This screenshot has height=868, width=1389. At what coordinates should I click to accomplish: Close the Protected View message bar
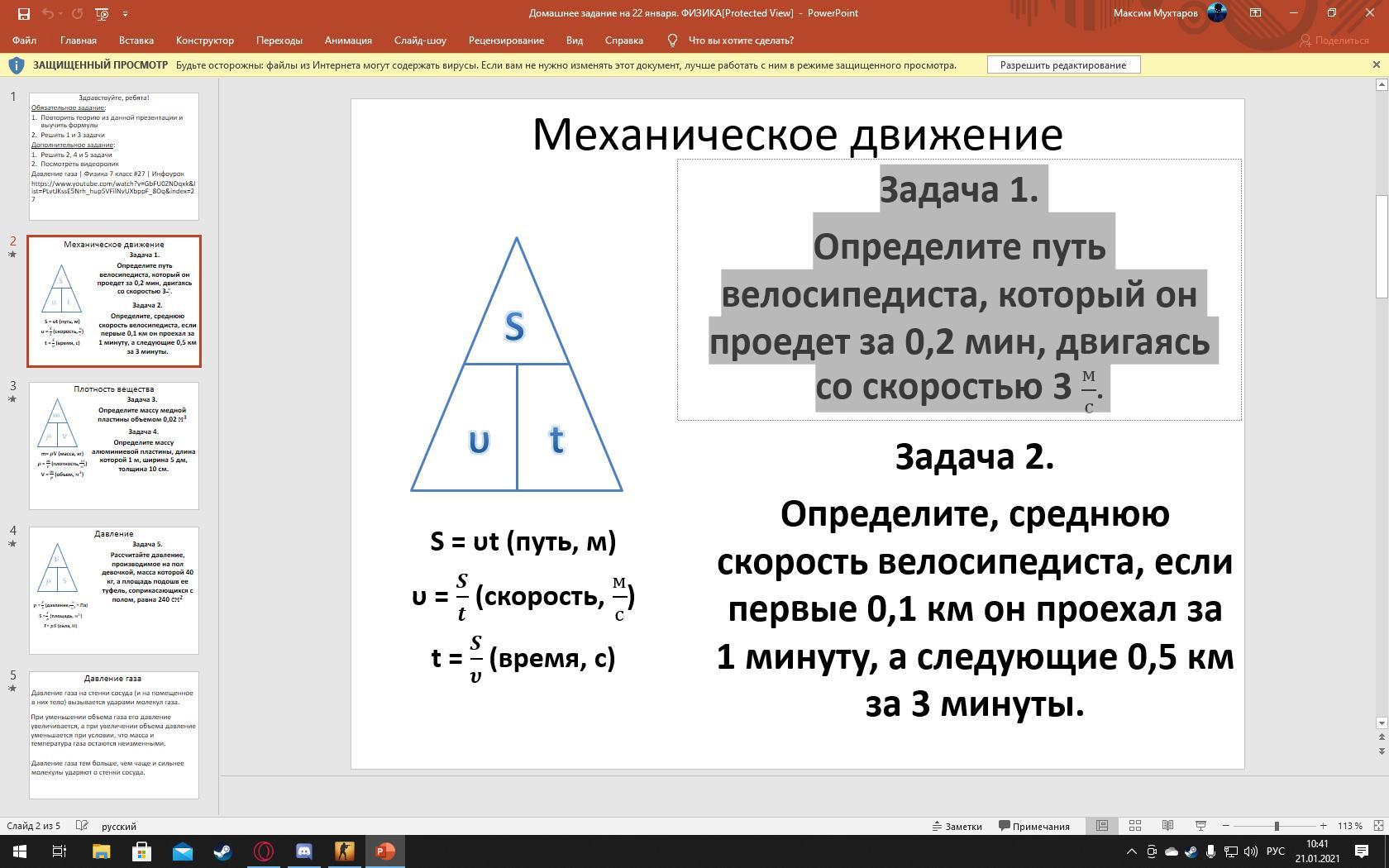1376,64
